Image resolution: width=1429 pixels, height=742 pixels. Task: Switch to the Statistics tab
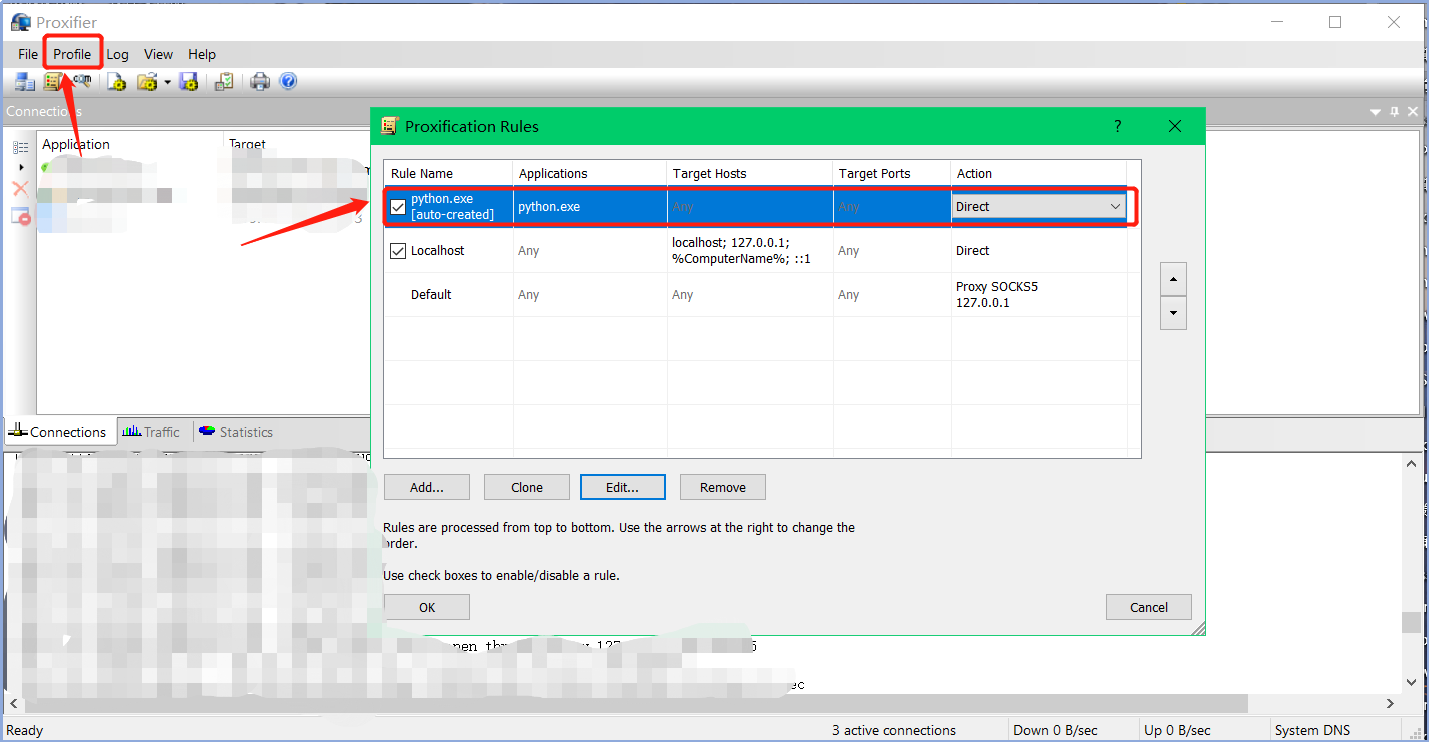point(236,432)
